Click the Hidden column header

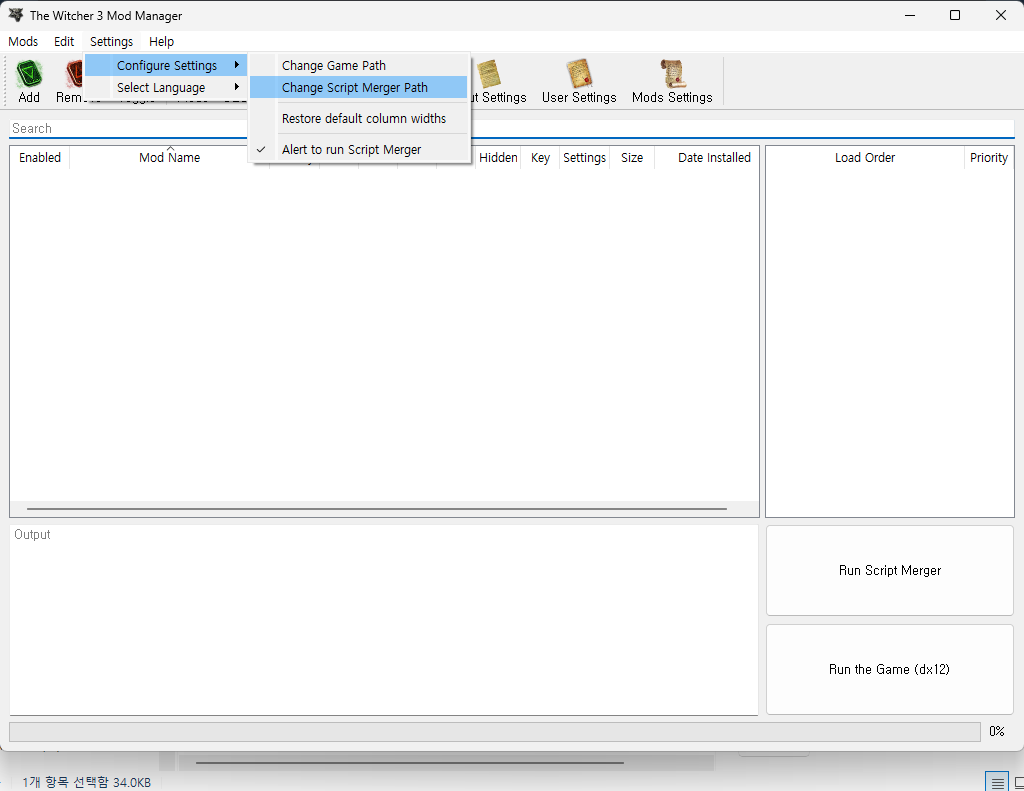498,157
